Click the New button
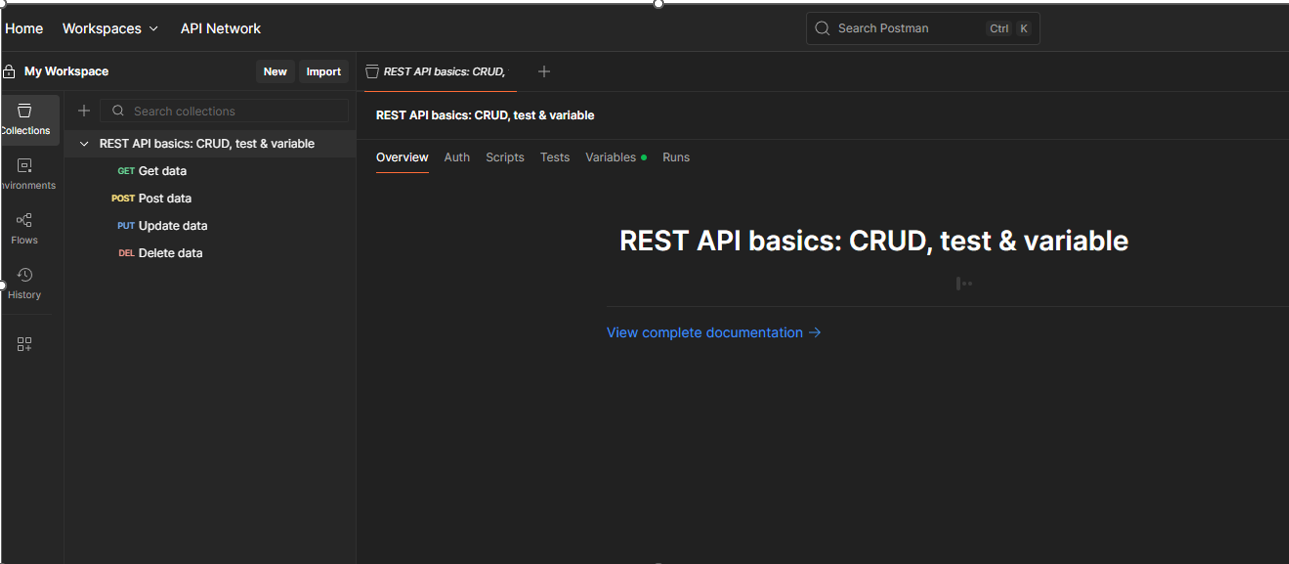This screenshot has height=564, width=1289. click(275, 72)
